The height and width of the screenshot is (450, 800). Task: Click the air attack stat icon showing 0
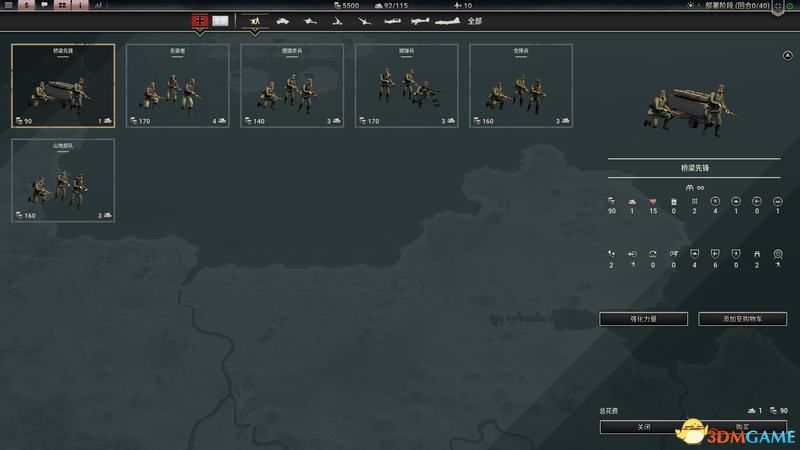[757, 202]
